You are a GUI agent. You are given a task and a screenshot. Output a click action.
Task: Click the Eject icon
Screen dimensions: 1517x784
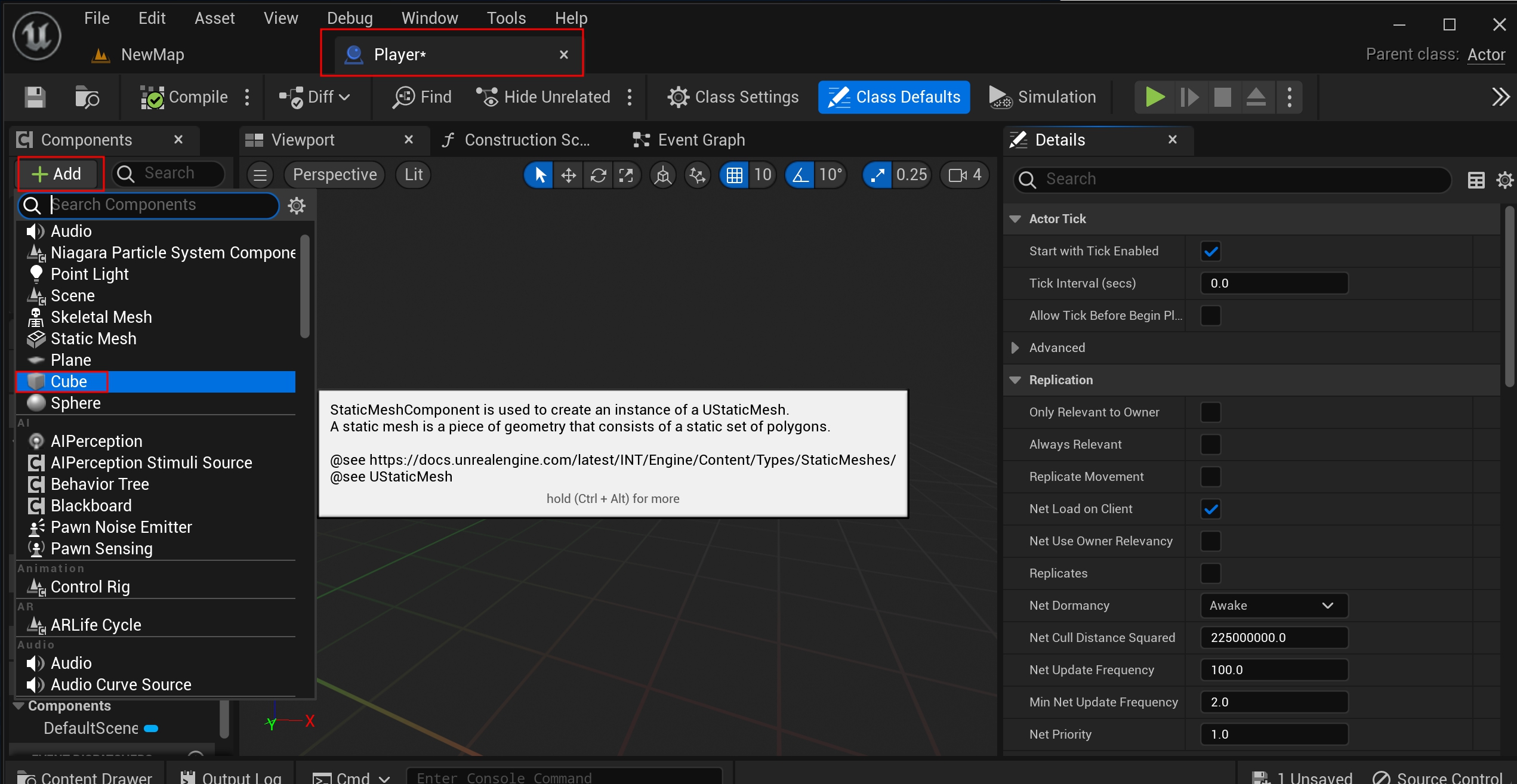[x=1256, y=97]
